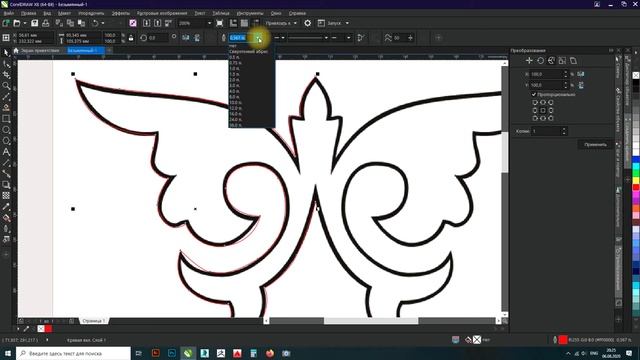Click the no-color swatch atop palette
The height and width of the screenshot is (360, 640).
636,76
